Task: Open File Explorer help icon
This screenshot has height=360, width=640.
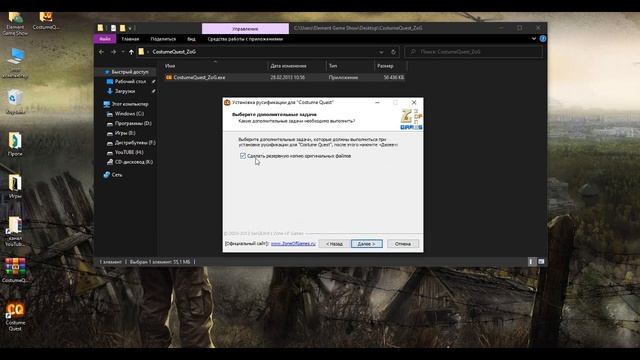Action: pyautogui.click(x=542, y=39)
